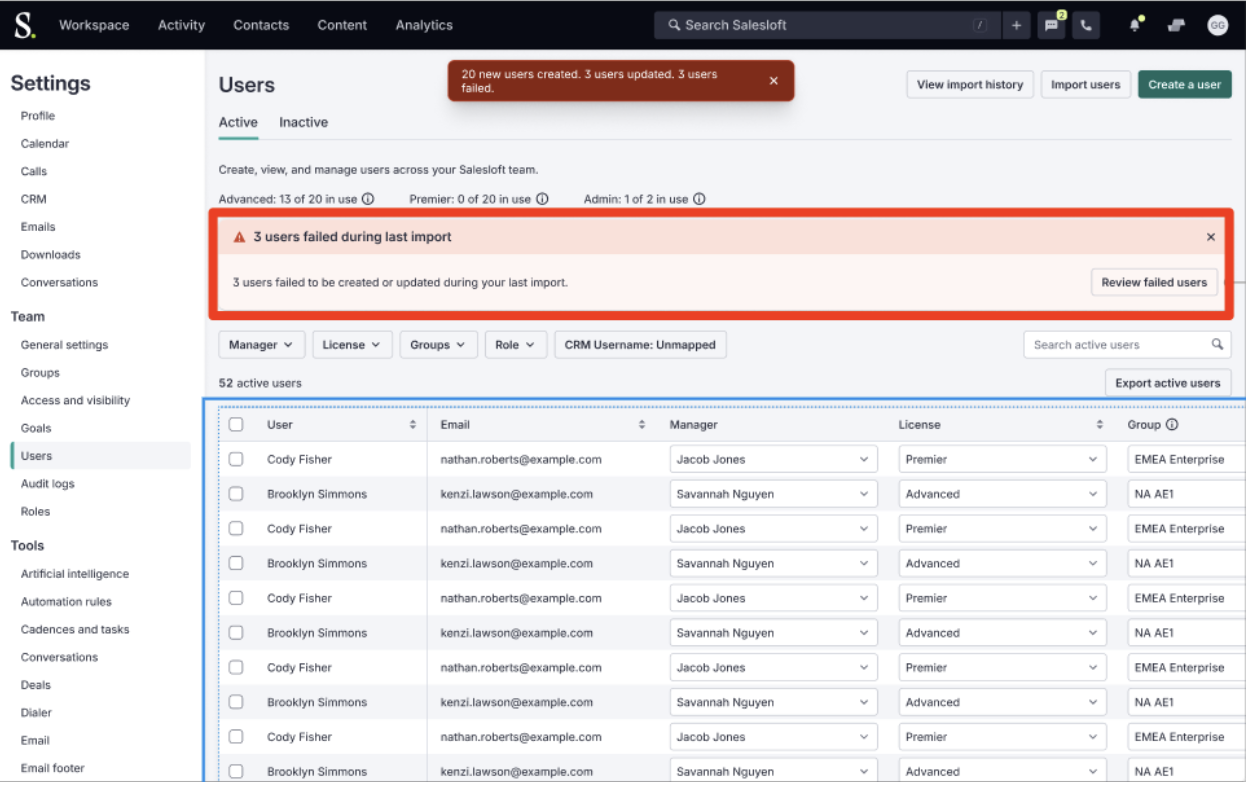The width and height of the screenshot is (1246, 786).
Task: Open Analytics in the top navigation
Action: pyautogui.click(x=424, y=25)
